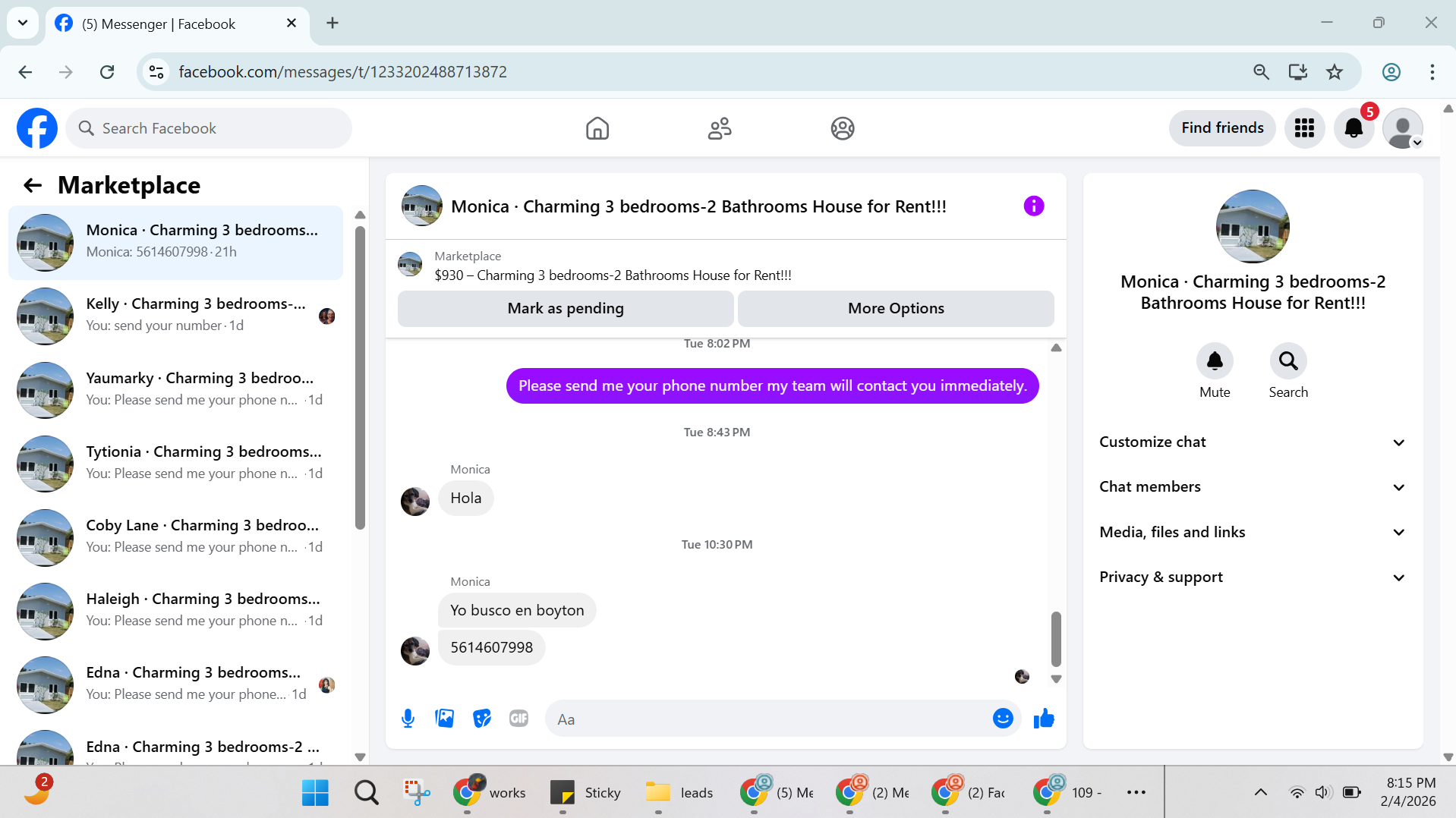Click the Facebook logo icon
This screenshot has height=818, width=1456.
(x=37, y=128)
